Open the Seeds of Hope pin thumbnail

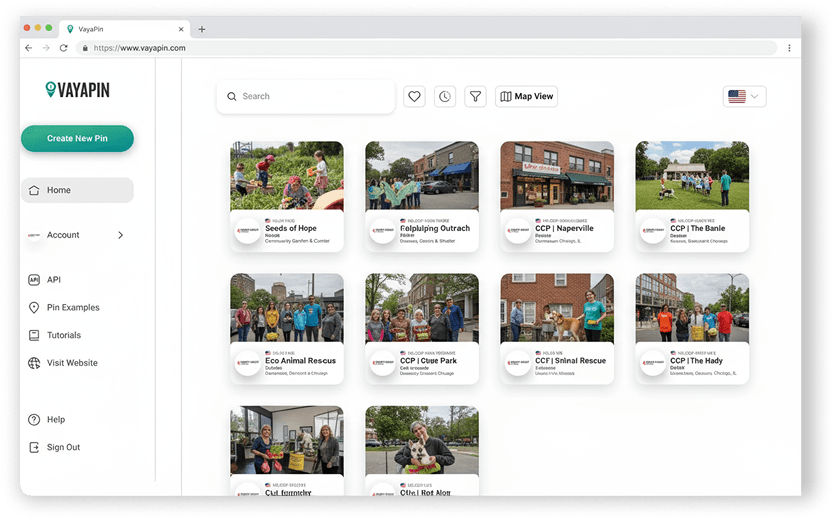[x=286, y=176]
